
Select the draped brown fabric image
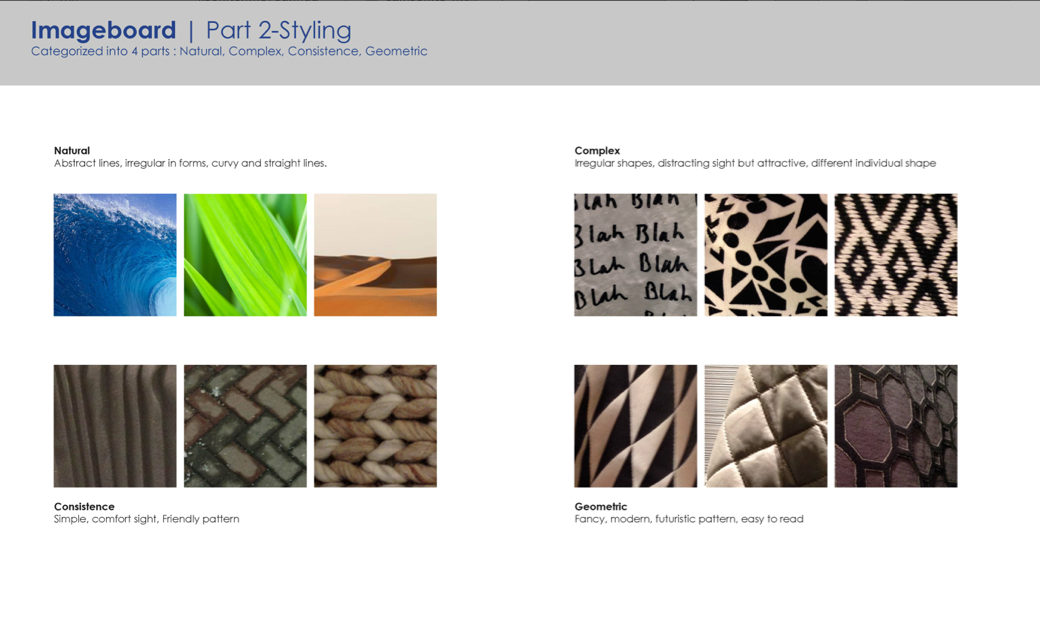click(115, 426)
